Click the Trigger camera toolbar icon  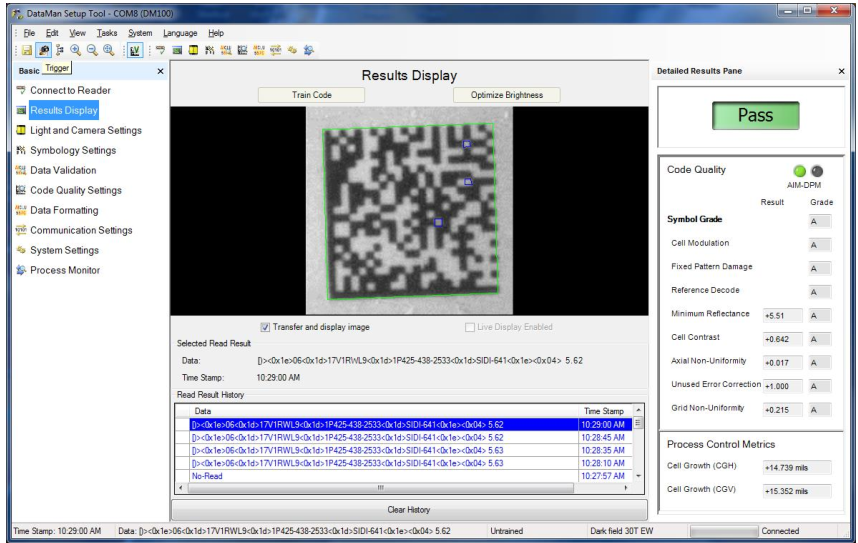click(43, 50)
